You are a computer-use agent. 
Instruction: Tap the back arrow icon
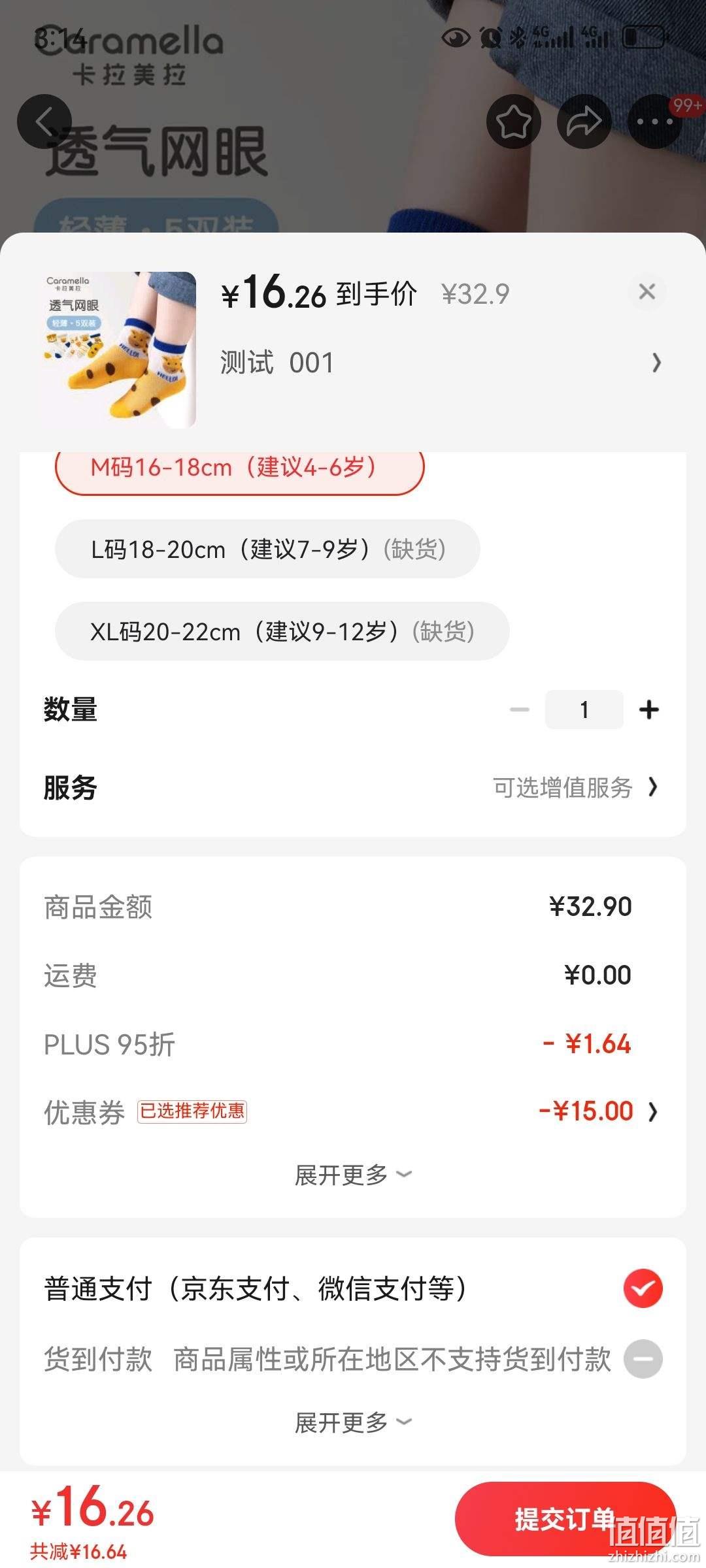44,122
